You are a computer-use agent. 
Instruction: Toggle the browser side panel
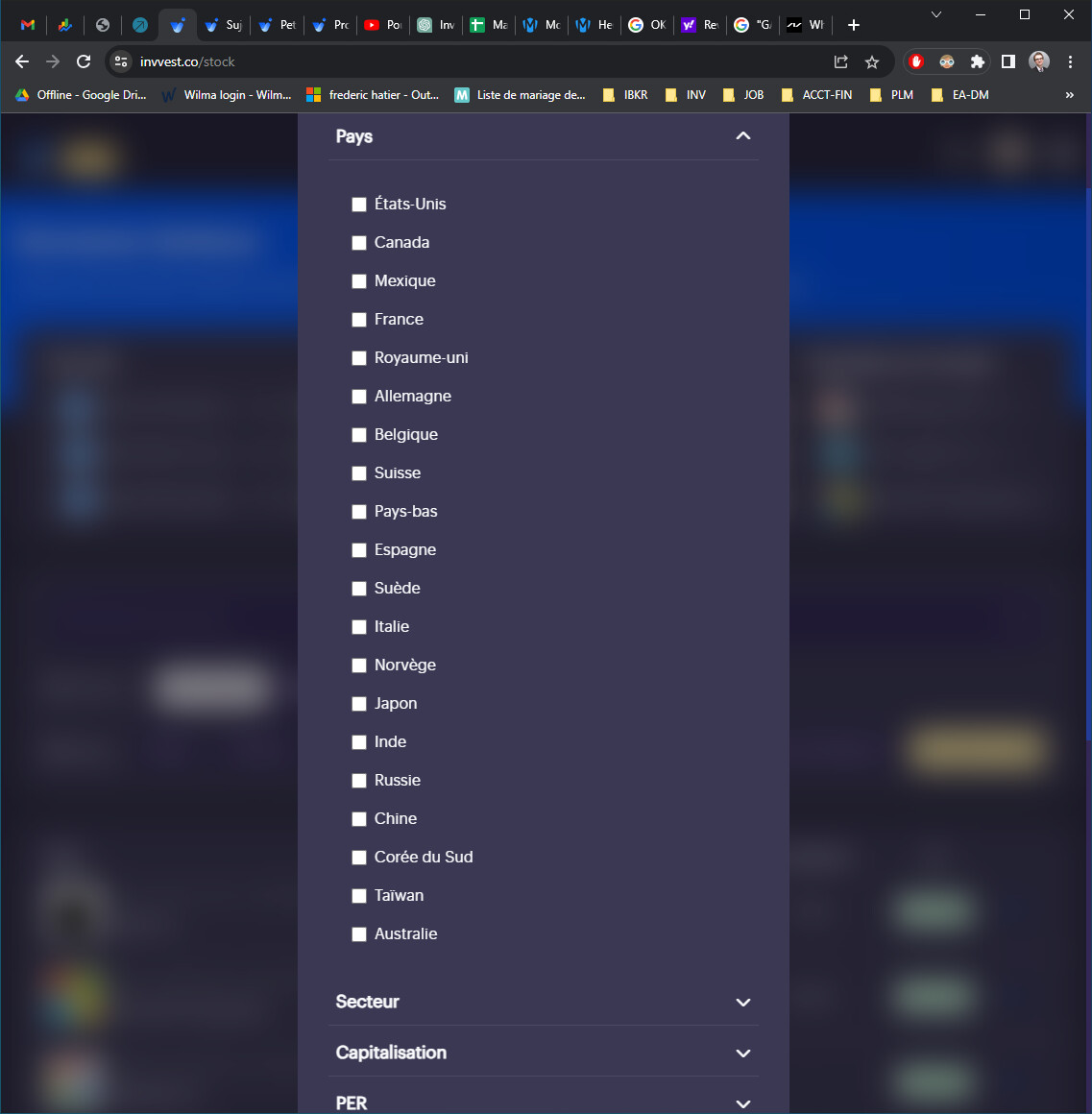pos(1008,61)
